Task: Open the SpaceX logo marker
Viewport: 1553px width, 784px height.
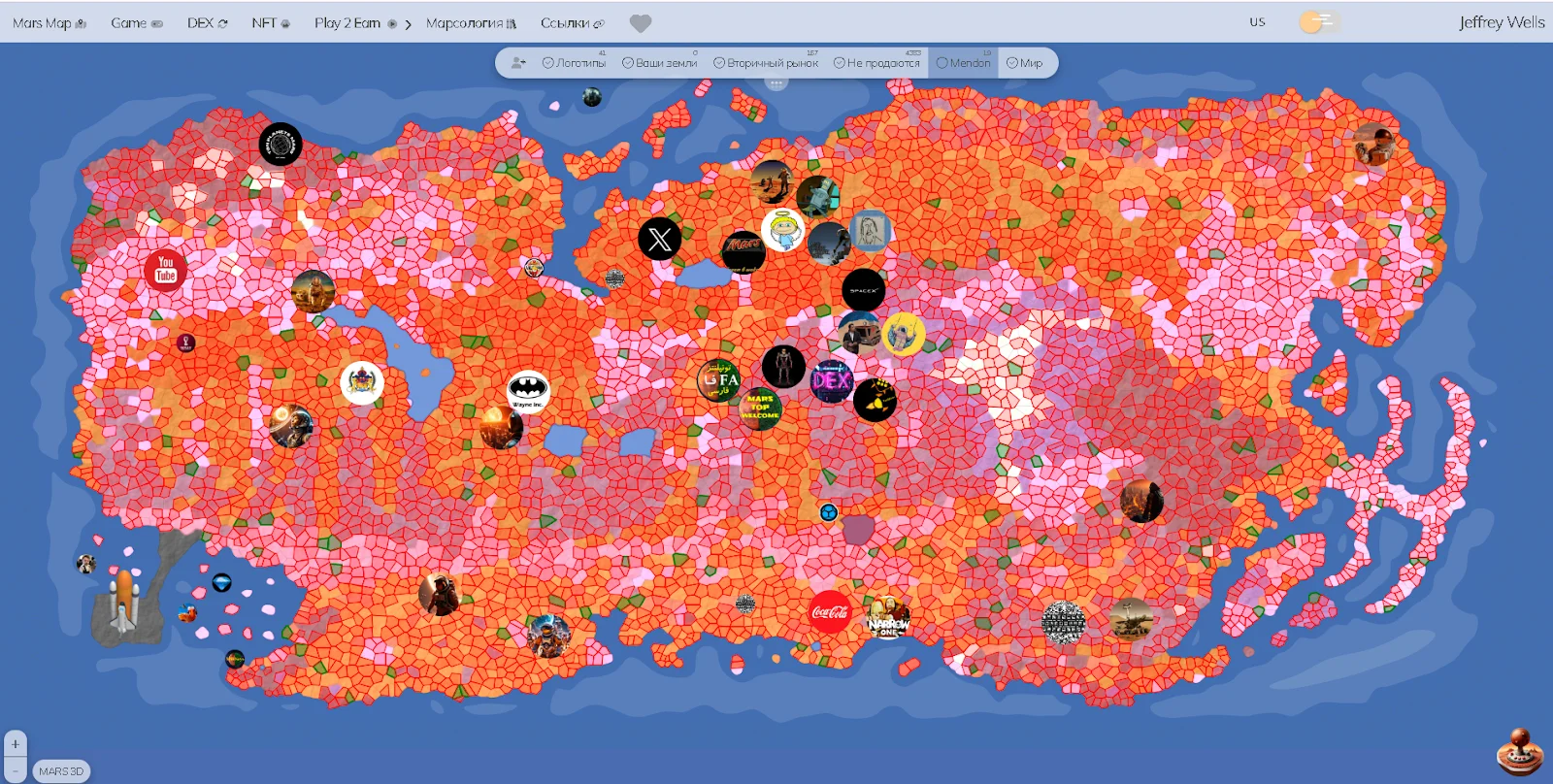Action: [863, 289]
